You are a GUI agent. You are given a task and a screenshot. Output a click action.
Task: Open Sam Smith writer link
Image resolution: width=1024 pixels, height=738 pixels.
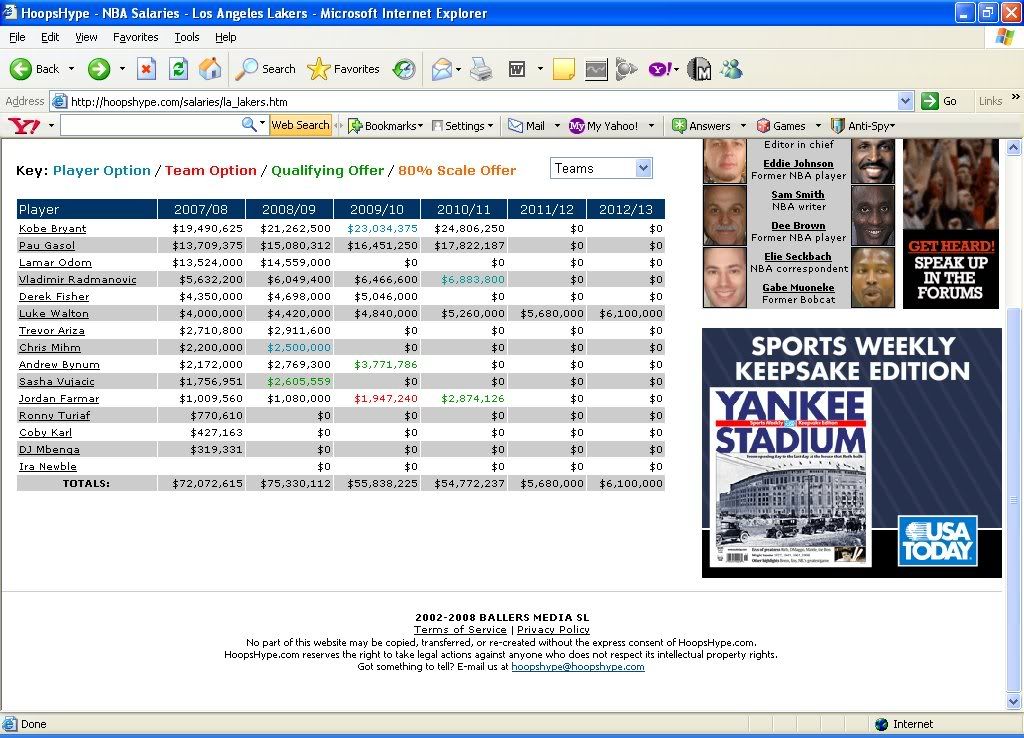coord(797,195)
